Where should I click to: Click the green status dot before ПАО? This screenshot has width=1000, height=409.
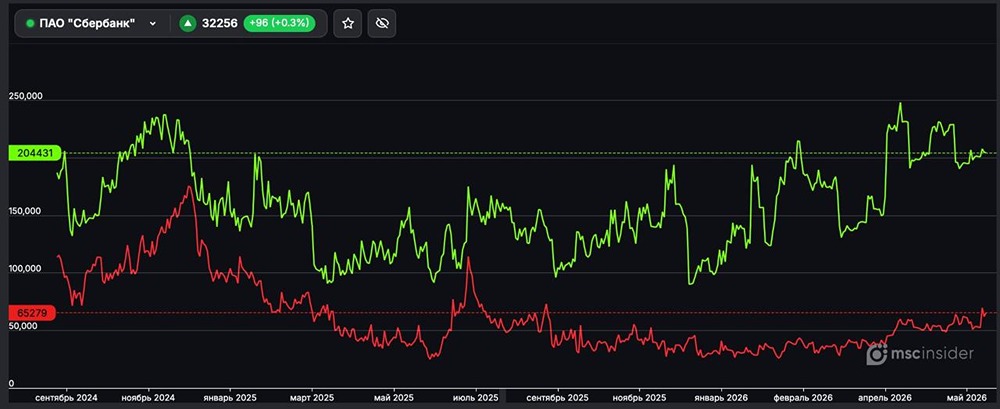[30, 24]
